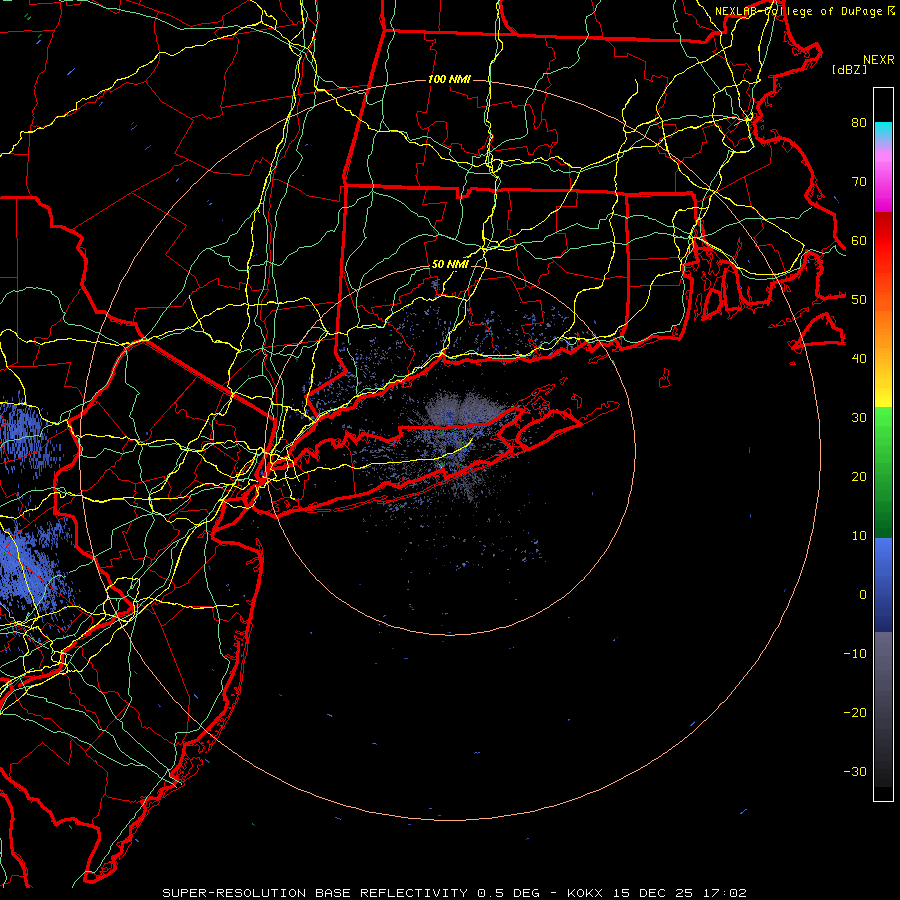Click the "[dBZ]" unit label
The image size is (900, 900).
click(x=849, y=70)
